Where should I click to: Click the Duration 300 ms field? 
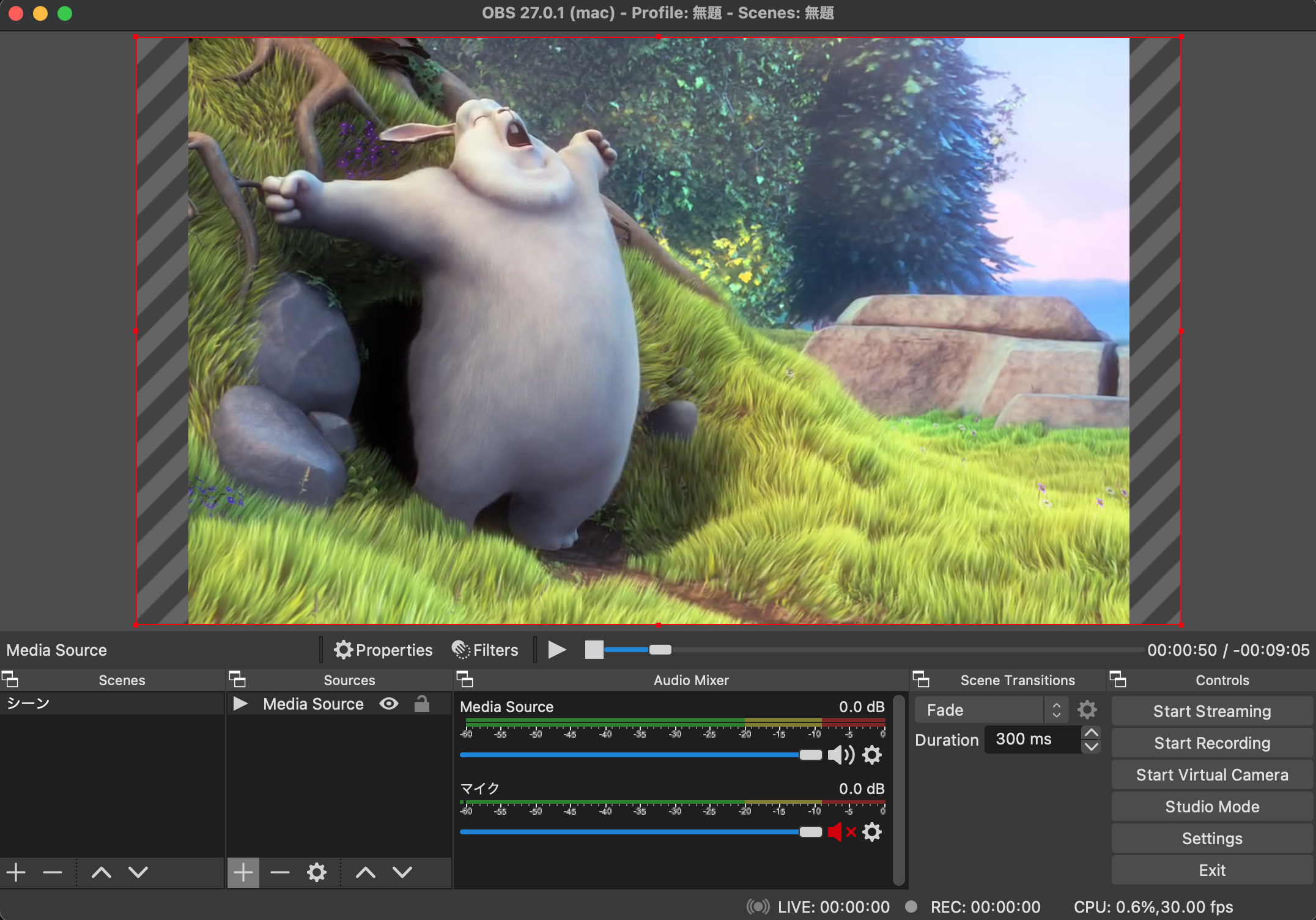point(1032,740)
